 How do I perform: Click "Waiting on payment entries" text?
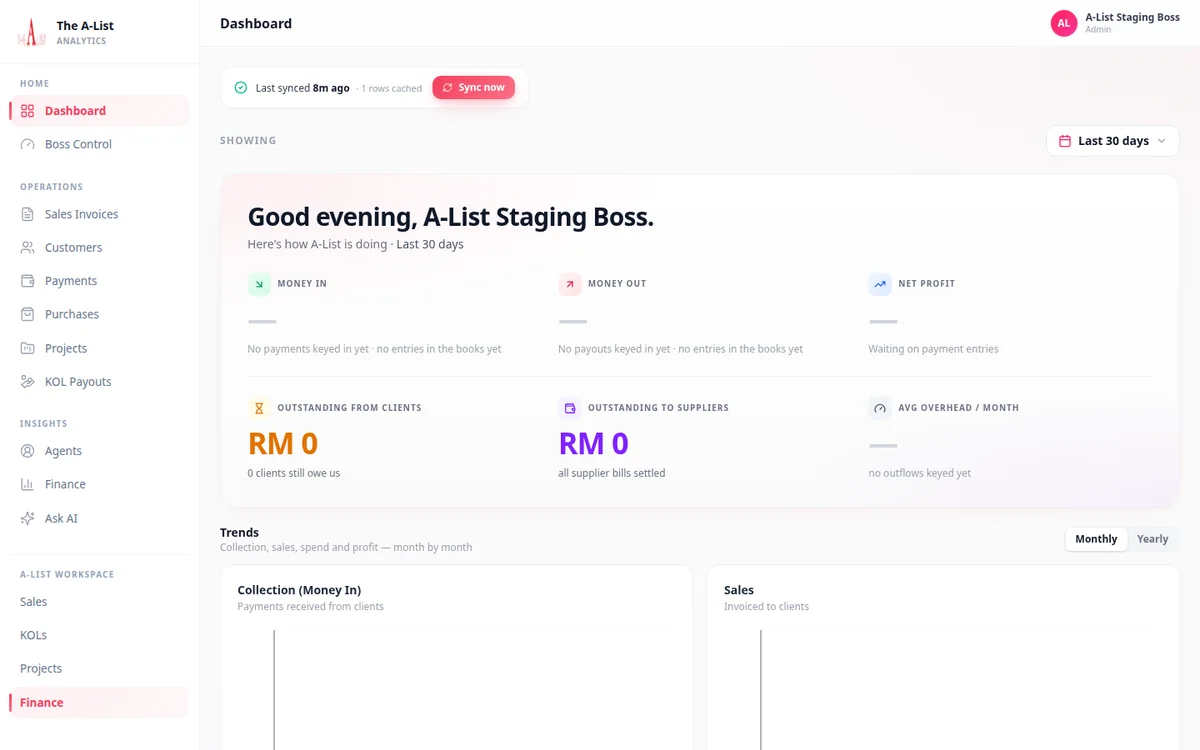(x=934, y=349)
